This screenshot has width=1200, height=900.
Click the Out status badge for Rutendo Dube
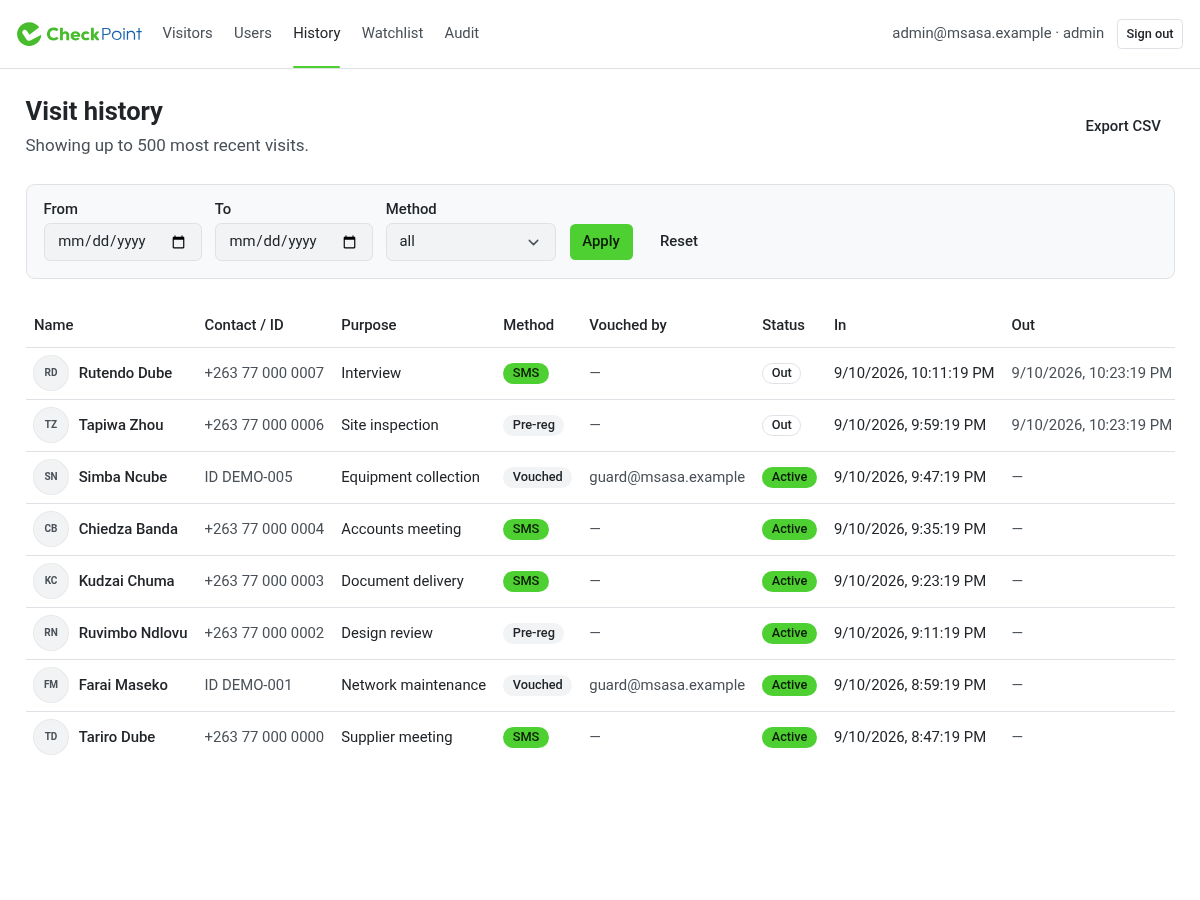click(x=782, y=373)
